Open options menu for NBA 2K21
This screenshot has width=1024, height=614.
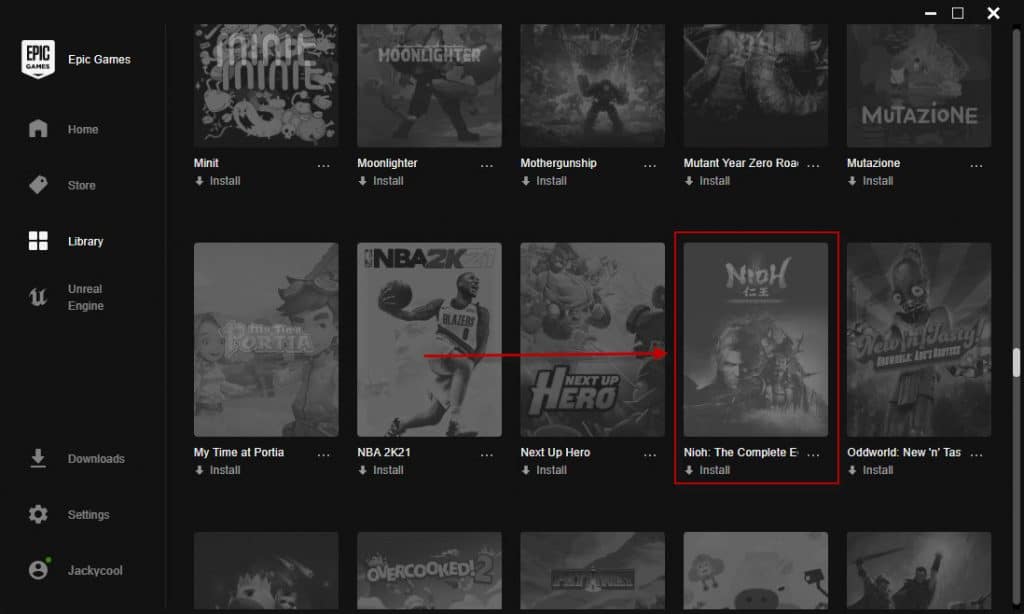(x=487, y=455)
